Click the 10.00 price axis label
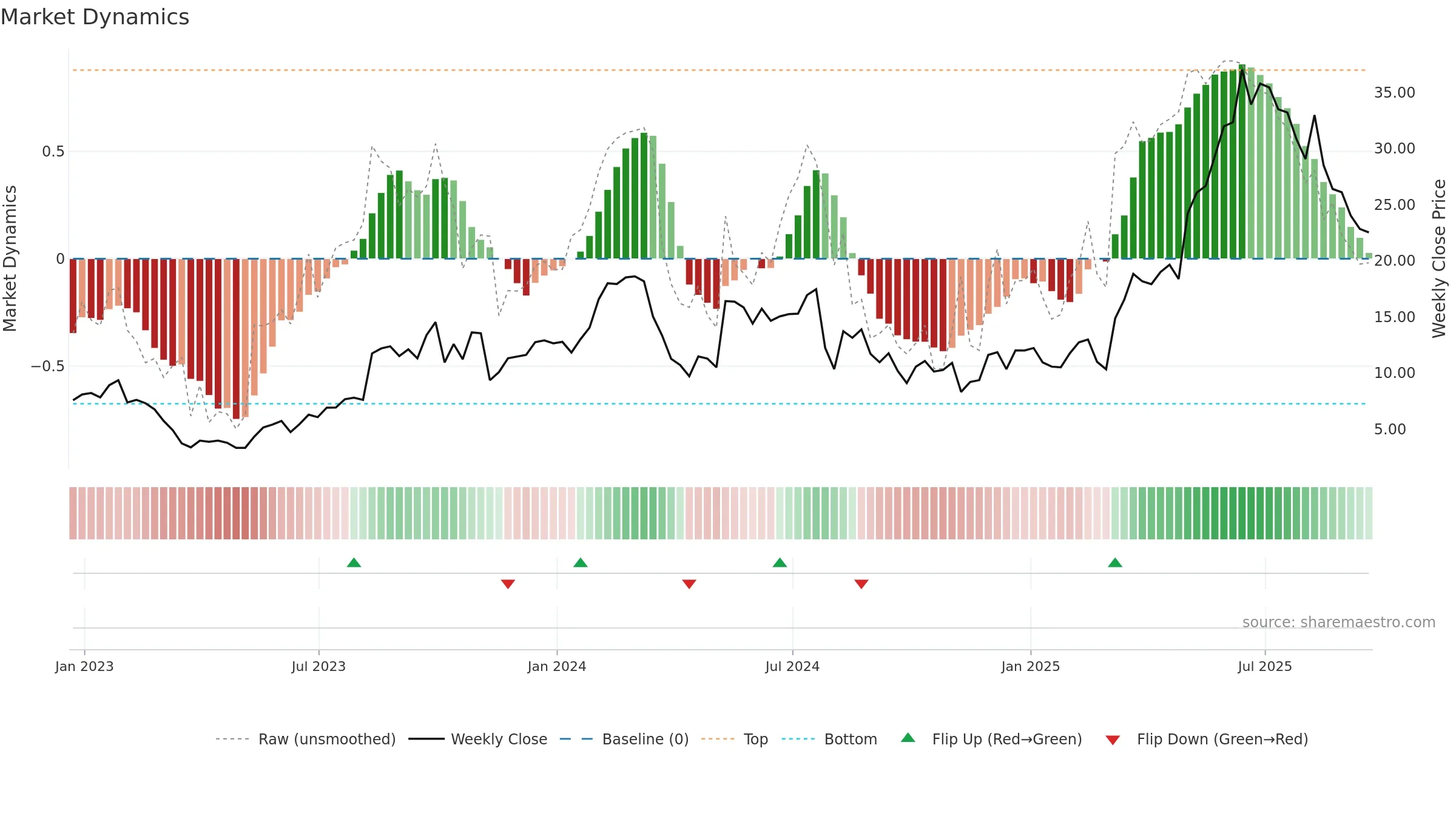 click(x=1395, y=372)
